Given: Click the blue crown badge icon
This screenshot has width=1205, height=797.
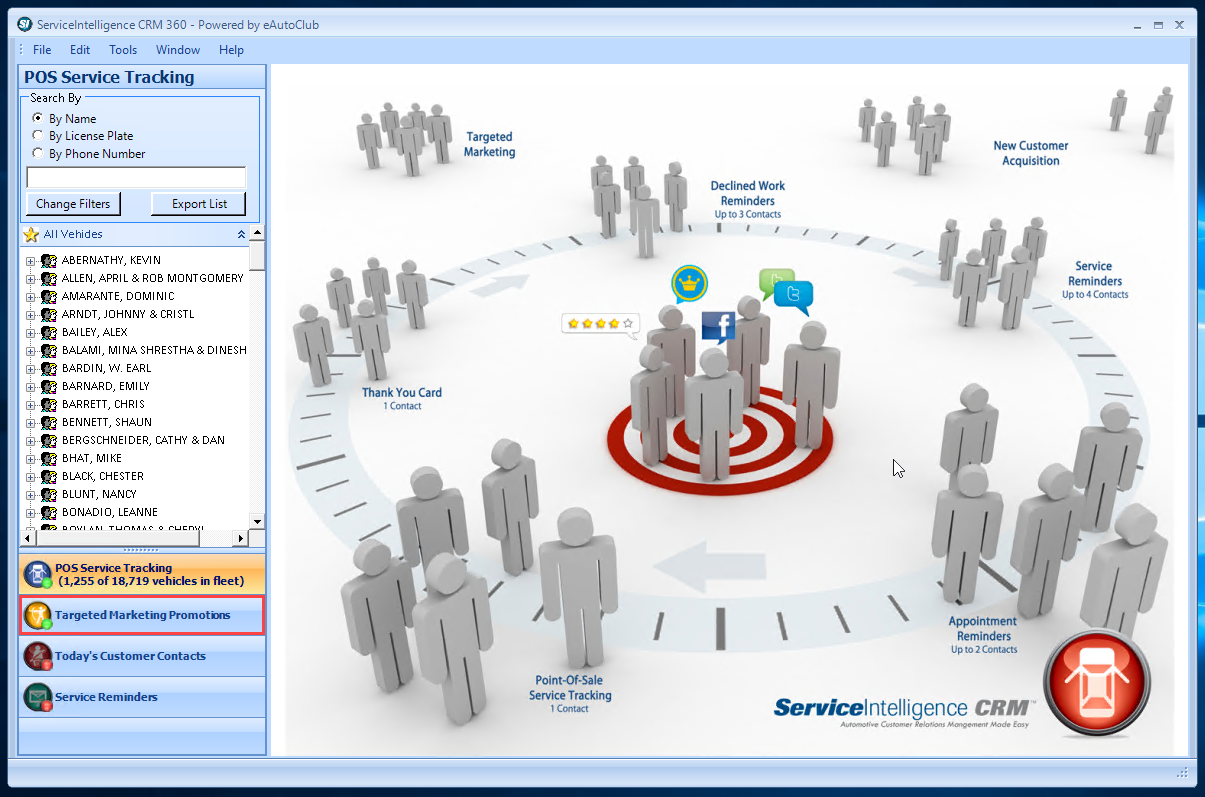Looking at the screenshot, I should click(690, 284).
